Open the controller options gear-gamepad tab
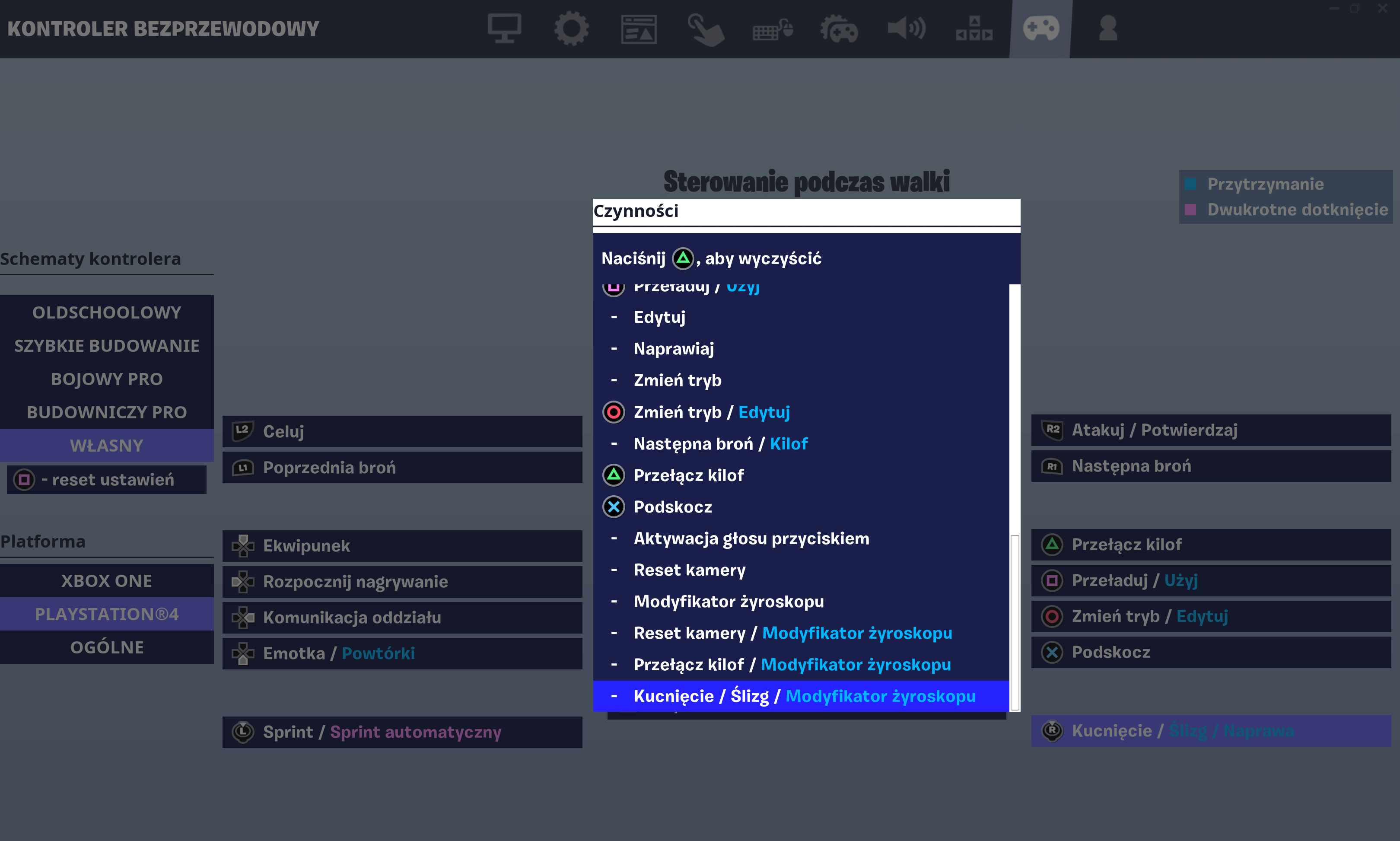1400x841 pixels. [x=839, y=29]
